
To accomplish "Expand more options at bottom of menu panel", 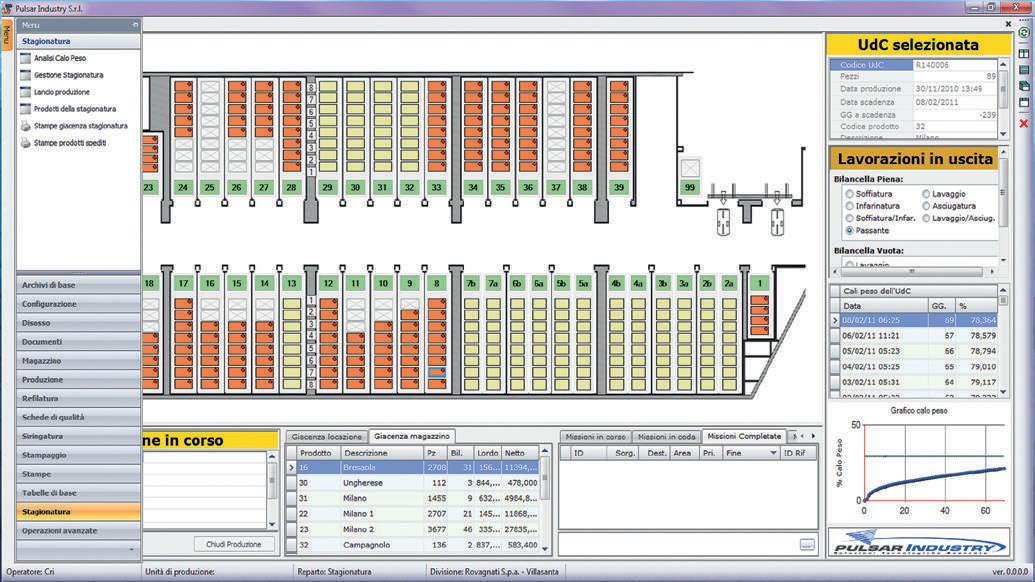I will [x=131, y=549].
